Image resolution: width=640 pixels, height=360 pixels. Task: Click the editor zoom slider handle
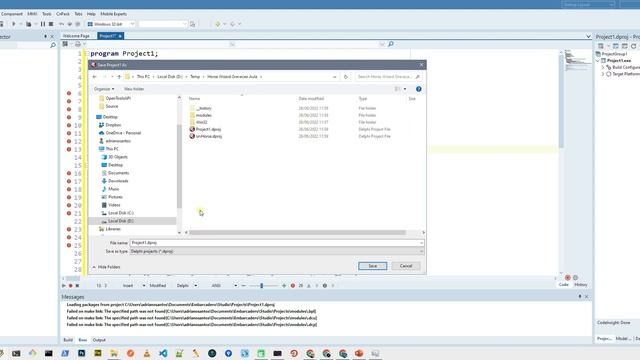point(262,286)
